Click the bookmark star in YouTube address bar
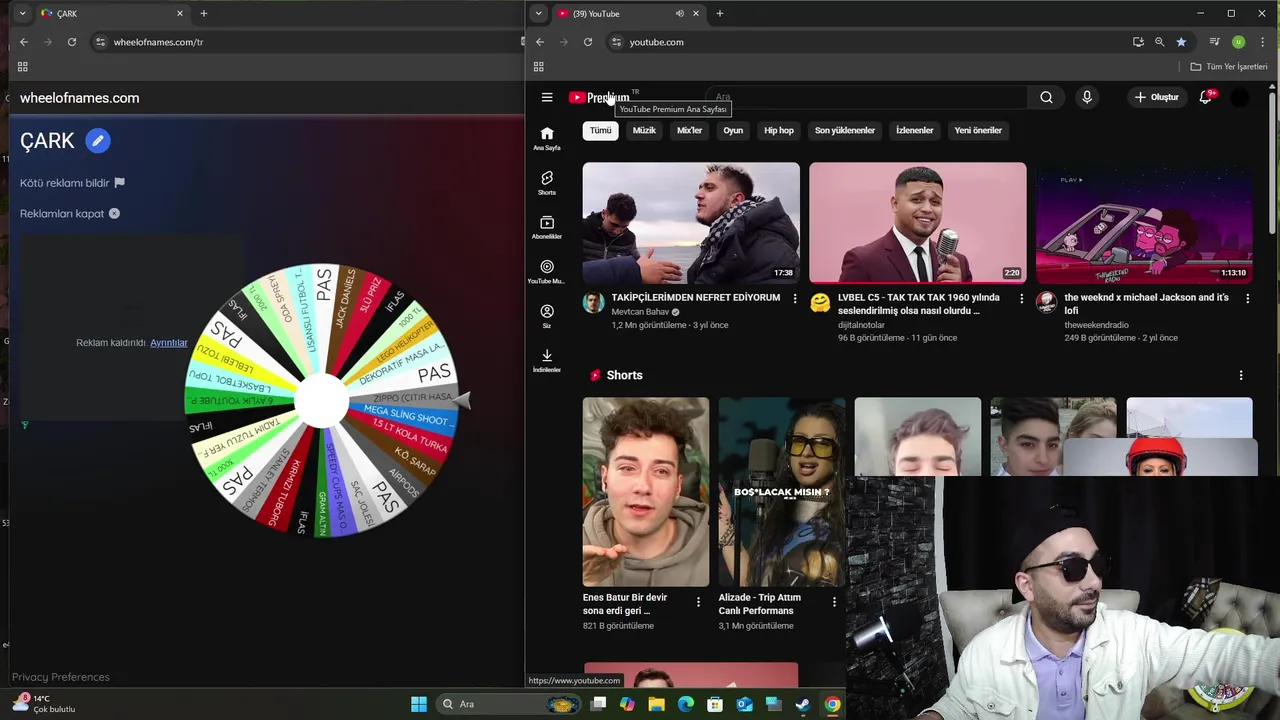1280x720 pixels. [x=1181, y=42]
